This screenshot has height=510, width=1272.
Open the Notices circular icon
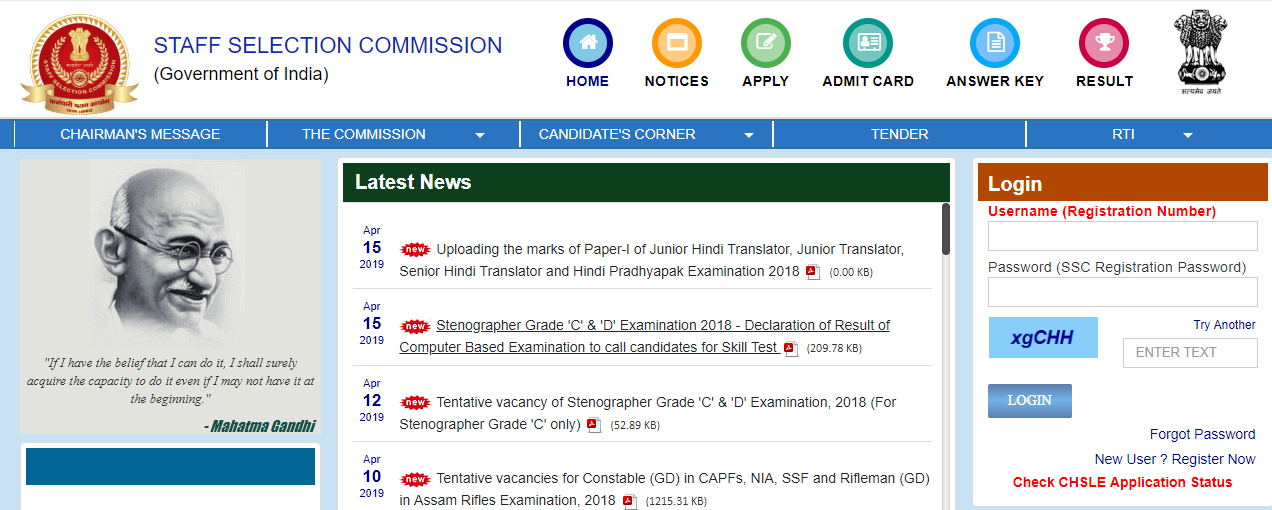coord(677,43)
